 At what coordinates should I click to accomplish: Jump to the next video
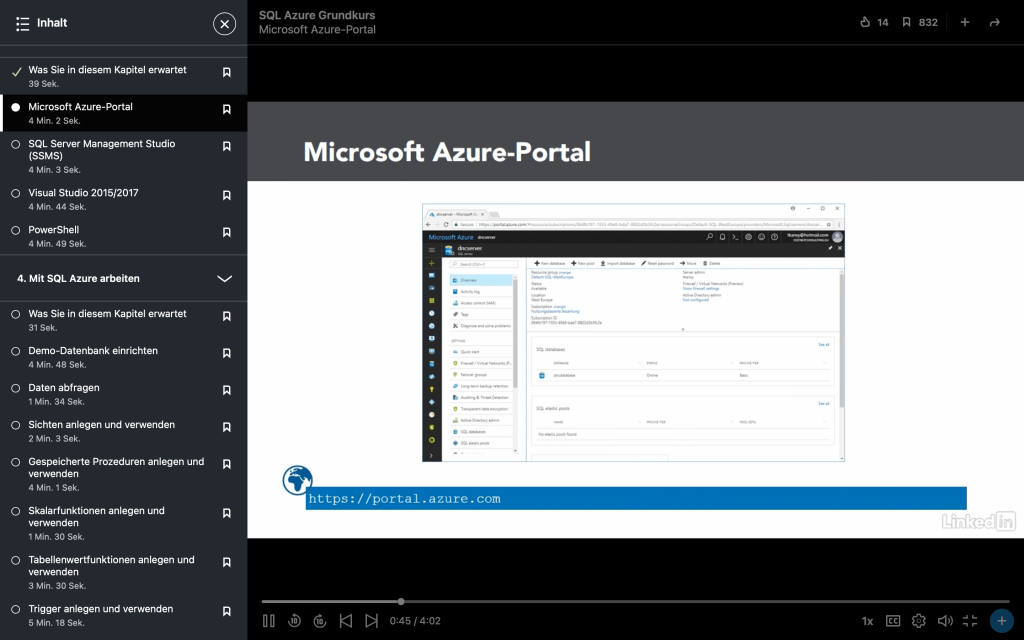pos(371,621)
